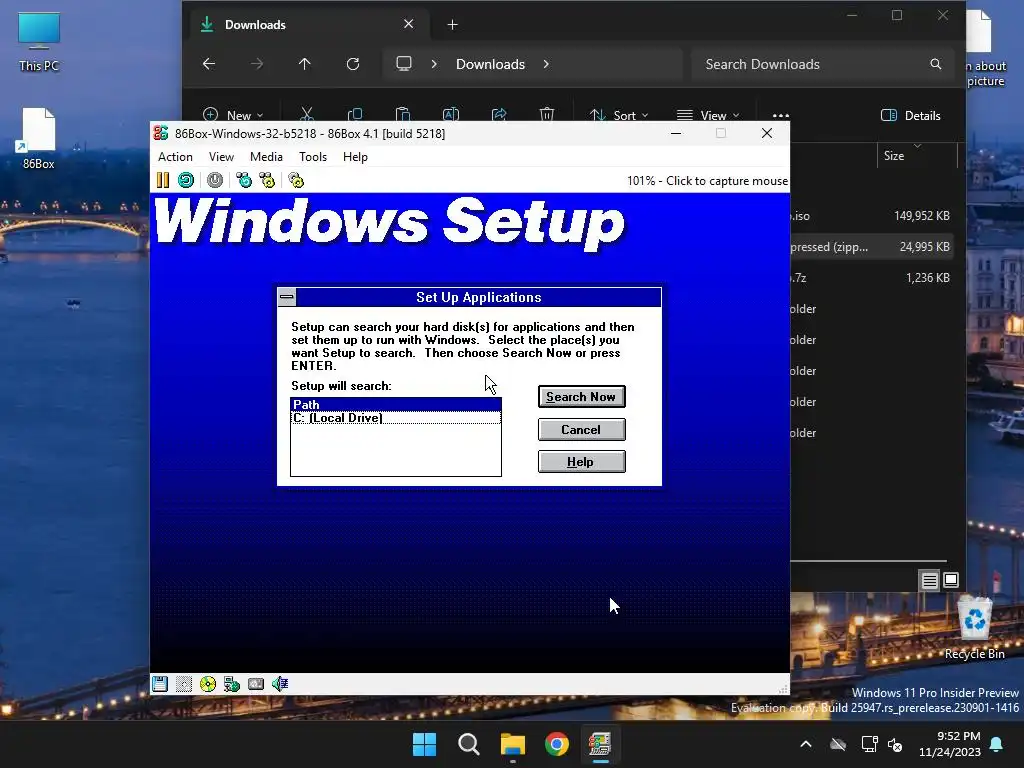This screenshot has width=1024, height=768.
Task: Click the Search Now button
Action: (x=581, y=396)
